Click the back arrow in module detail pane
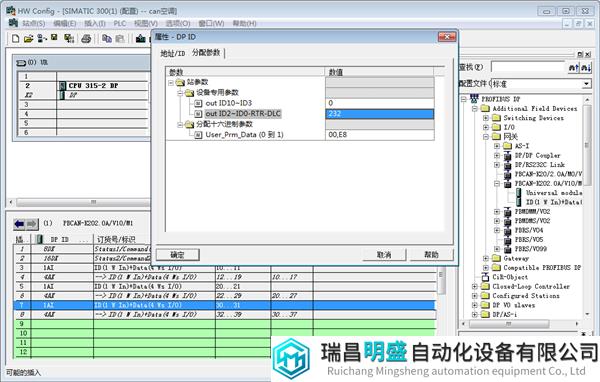600x382 pixels. (x=19, y=224)
